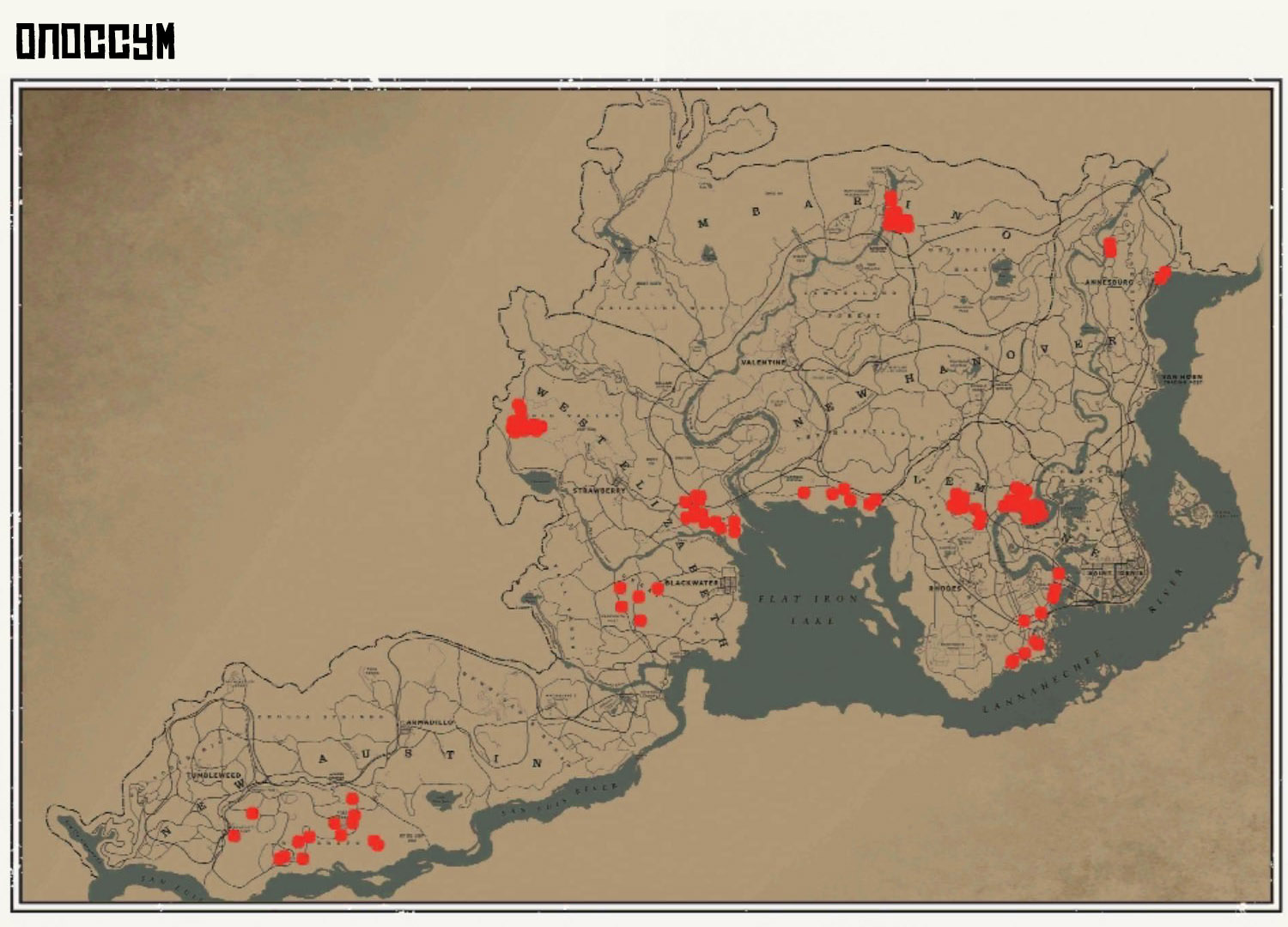Click the single red marker nearest the Blackwater label
The height and width of the screenshot is (927, 1288).
tap(658, 588)
